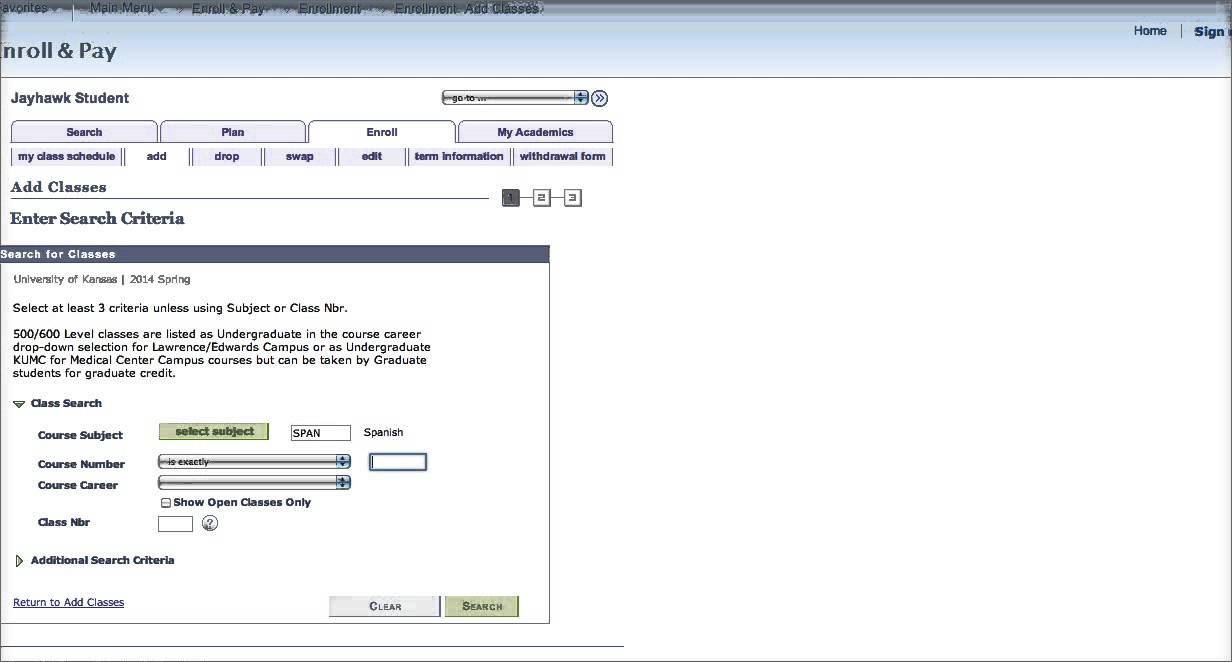1232x662 pixels.
Task: Collapse the Class Search section
Action: click(x=19, y=404)
